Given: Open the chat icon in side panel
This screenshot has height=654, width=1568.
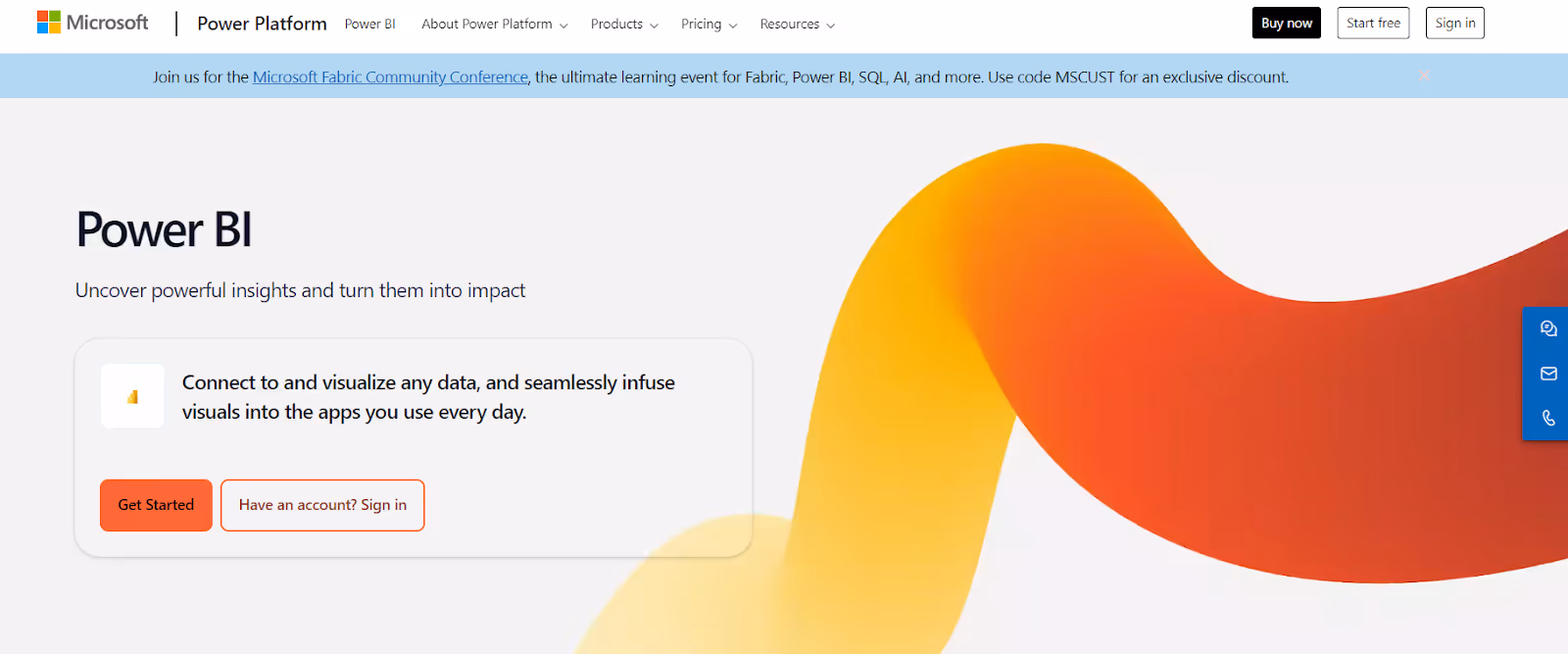Looking at the screenshot, I should click(1548, 328).
